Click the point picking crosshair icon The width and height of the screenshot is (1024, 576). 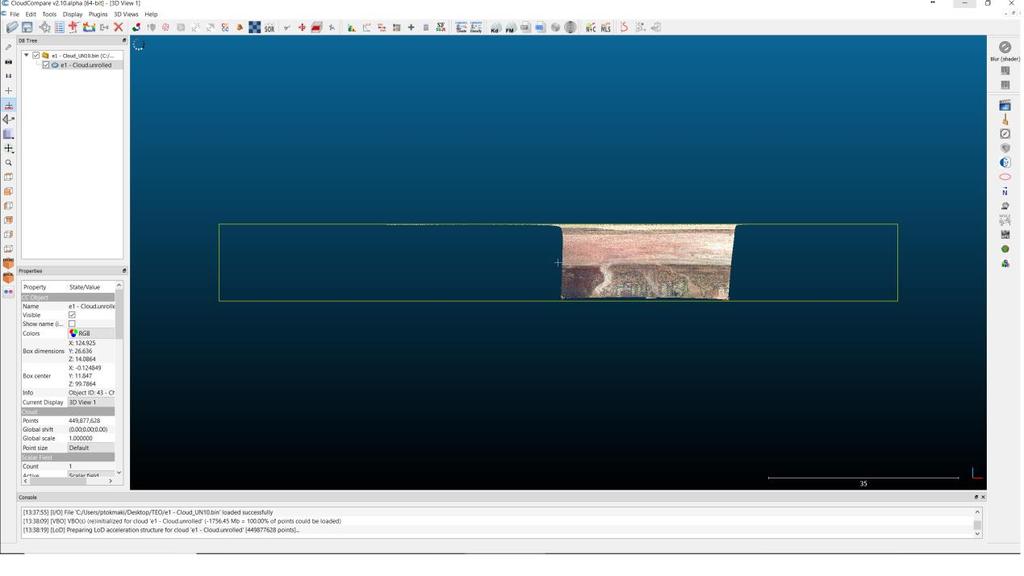click(44, 27)
